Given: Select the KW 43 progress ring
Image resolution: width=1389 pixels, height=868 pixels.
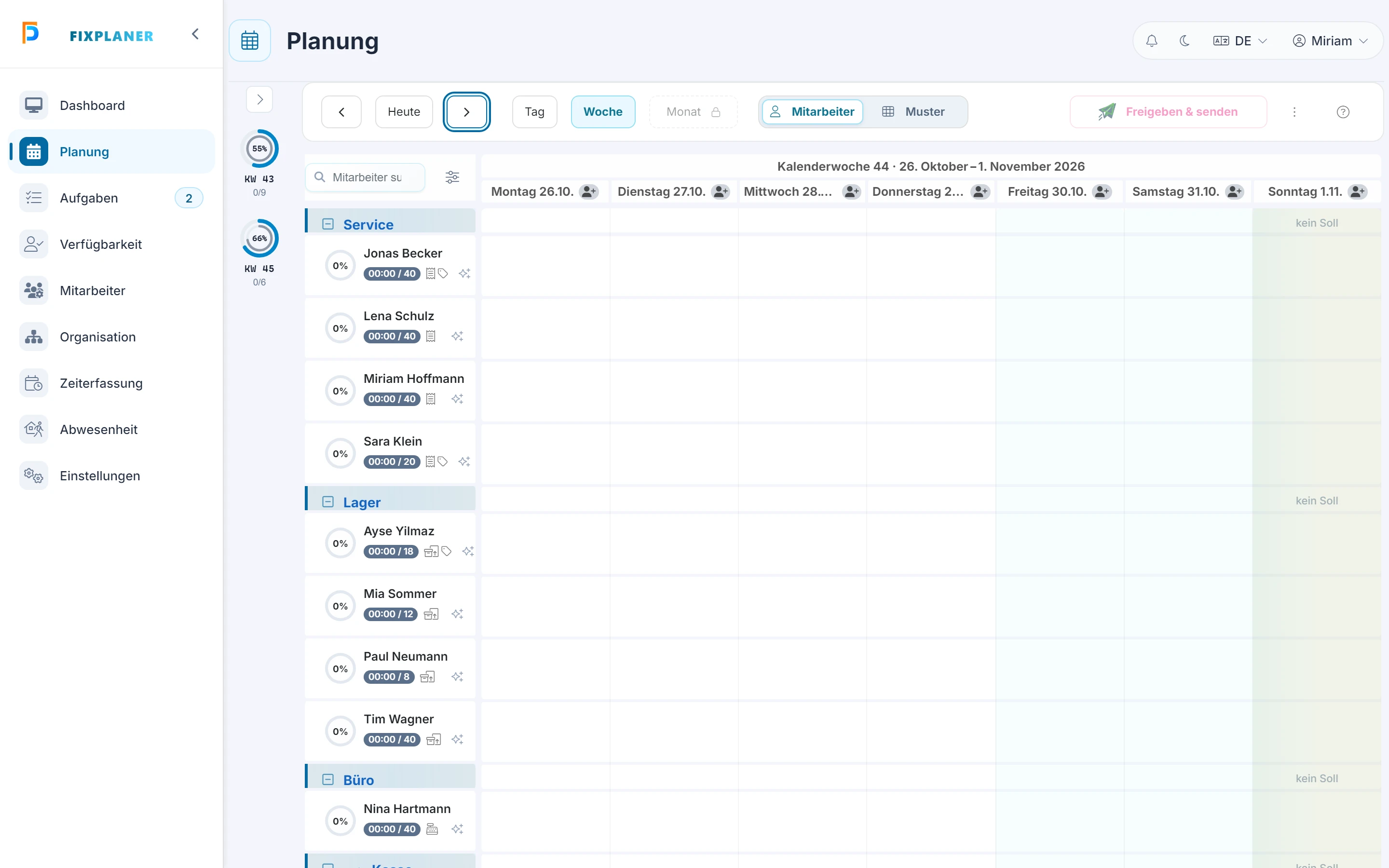Looking at the screenshot, I should click(259, 149).
